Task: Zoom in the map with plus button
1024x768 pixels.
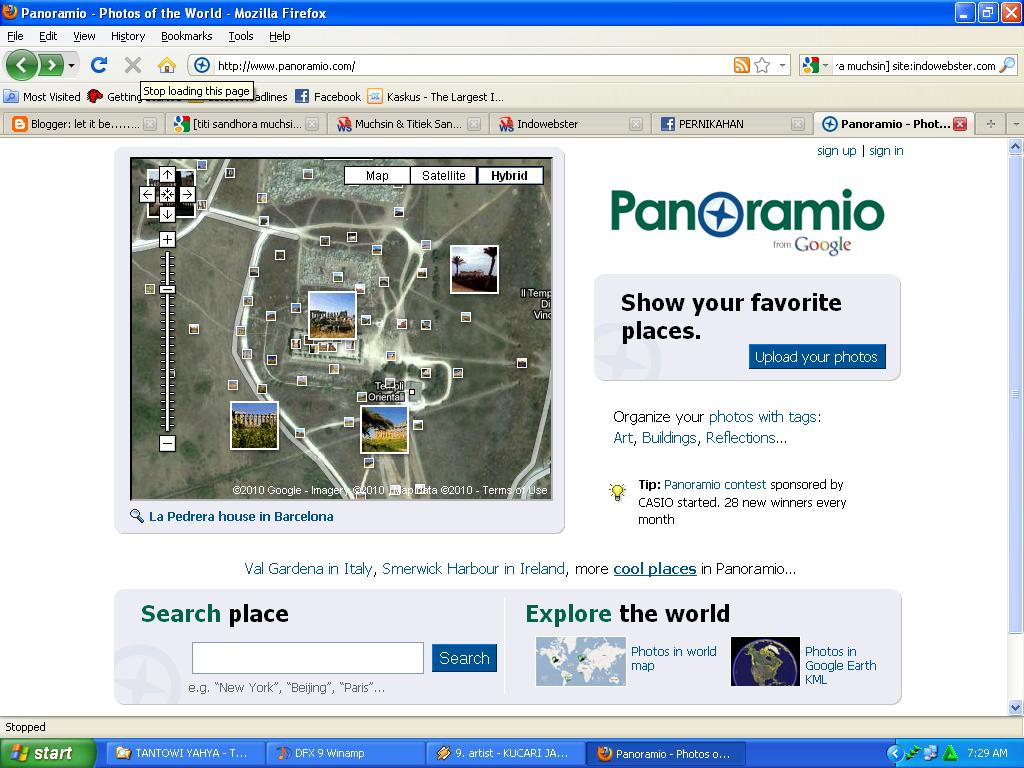Action: [x=167, y=240]
